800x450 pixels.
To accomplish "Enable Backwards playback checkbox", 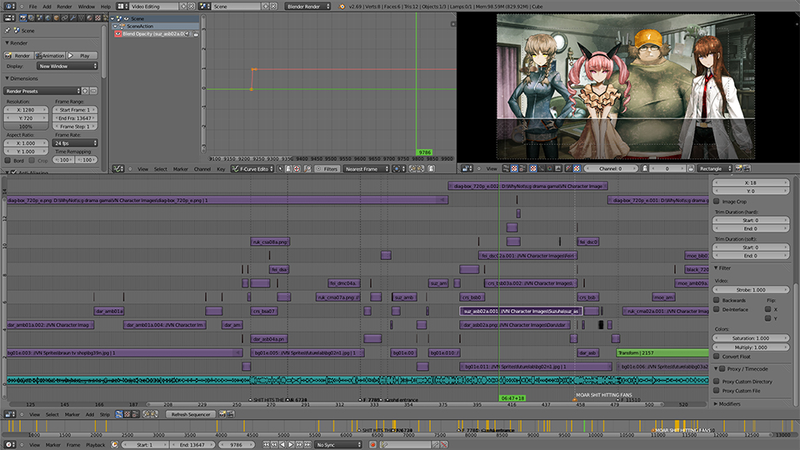I will click(x=717, y=300).
